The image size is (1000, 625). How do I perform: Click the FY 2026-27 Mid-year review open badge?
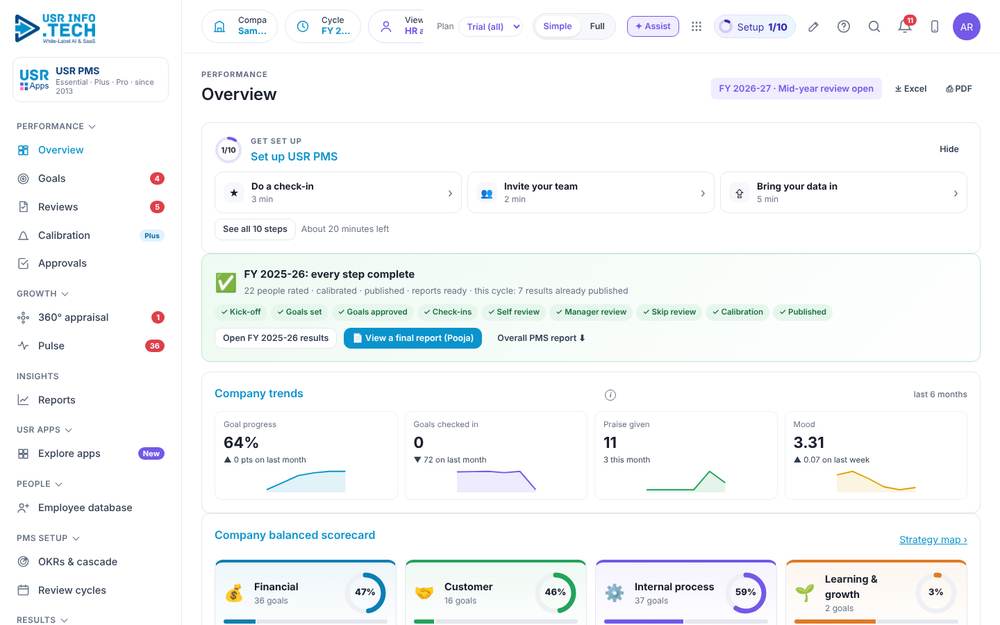[796, 89]
